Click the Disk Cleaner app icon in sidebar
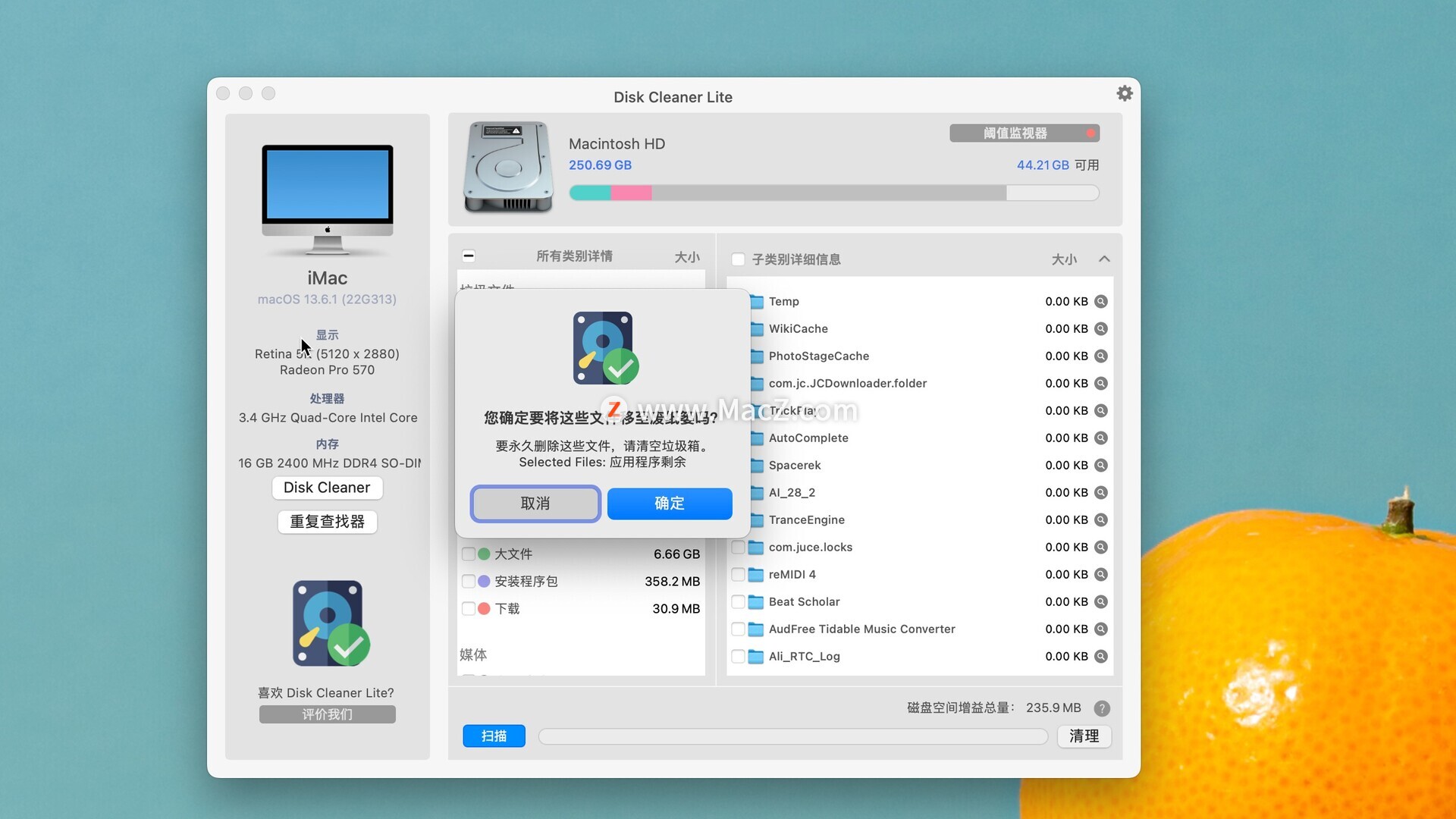 [331, 623]
